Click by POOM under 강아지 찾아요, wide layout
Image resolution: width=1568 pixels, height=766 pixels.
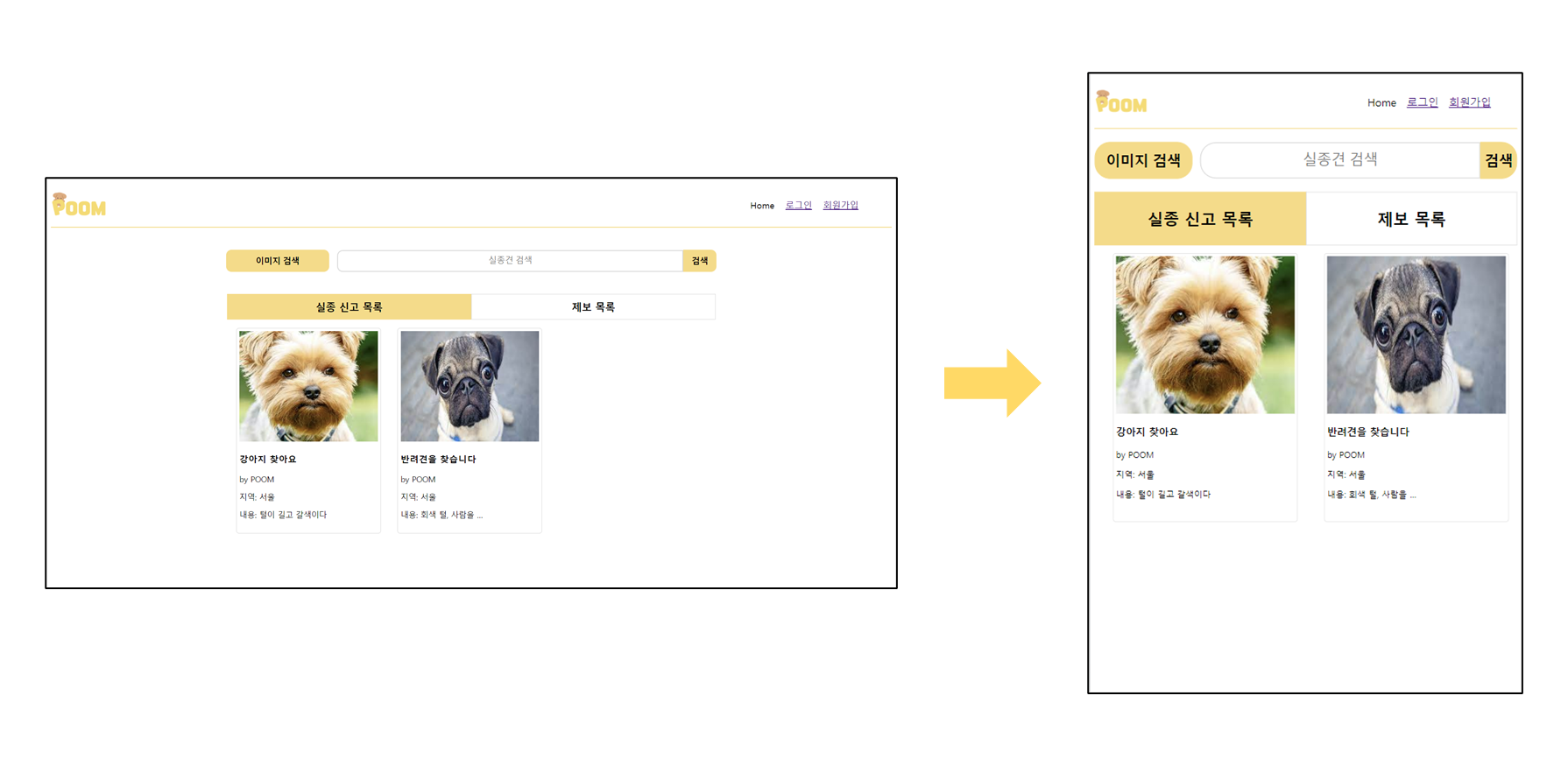pyautogui.click(x=257, y=480)
